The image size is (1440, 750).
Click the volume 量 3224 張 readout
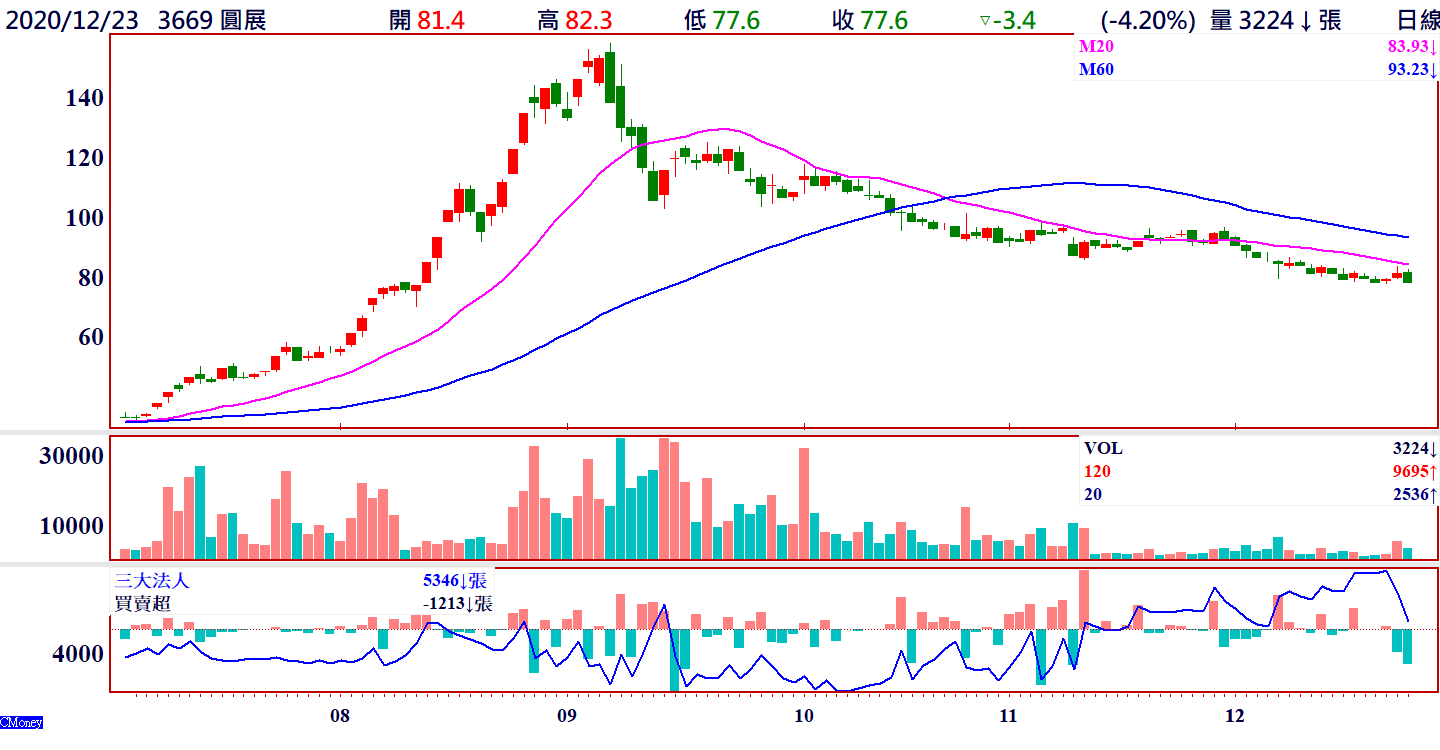tap(1275, 20)
